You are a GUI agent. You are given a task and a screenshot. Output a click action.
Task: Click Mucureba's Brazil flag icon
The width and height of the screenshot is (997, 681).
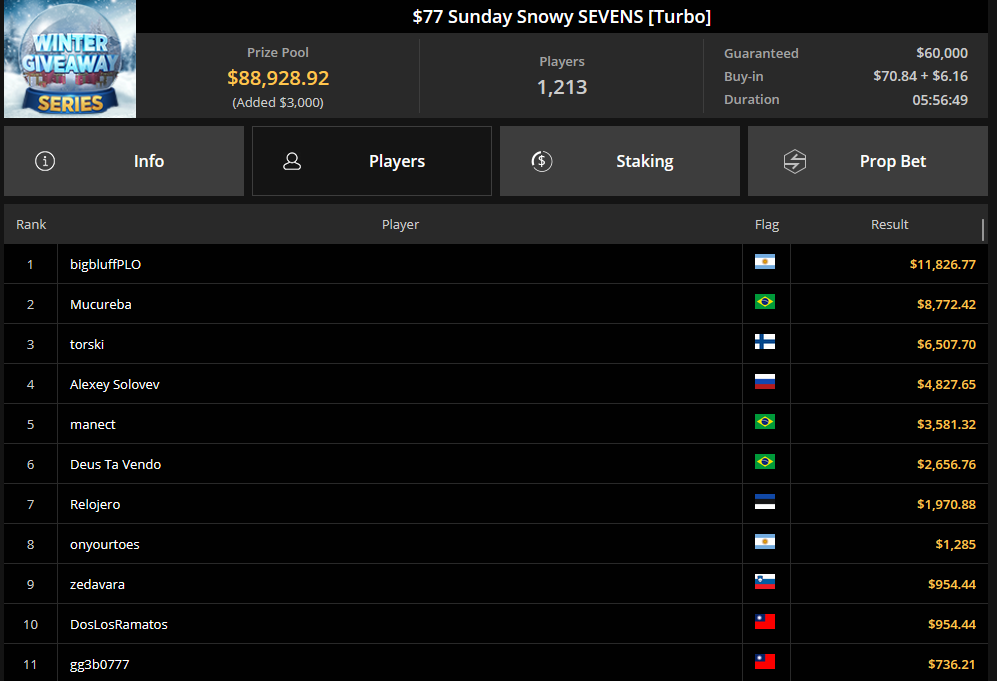pos(766,303)
